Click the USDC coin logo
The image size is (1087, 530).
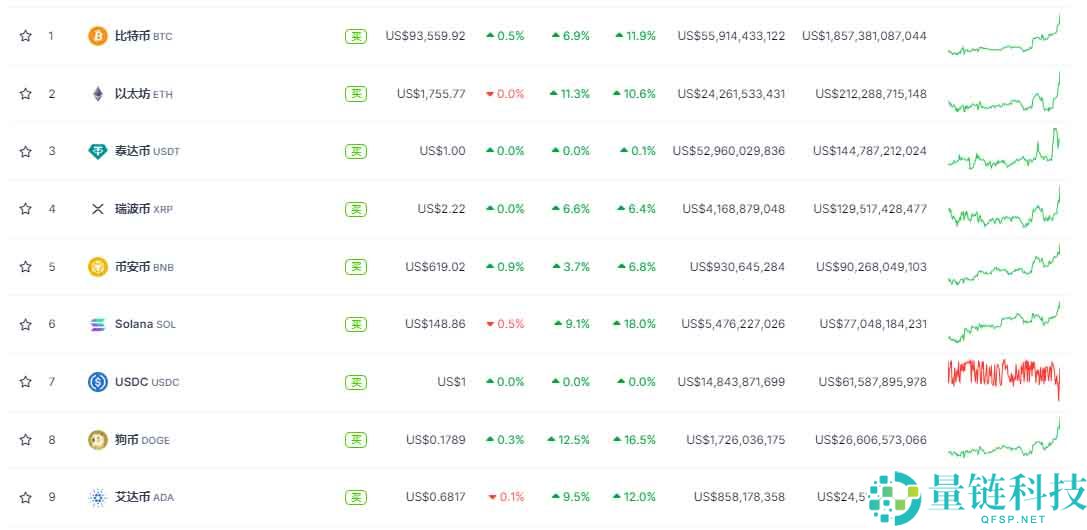click(x=98, y=382)
